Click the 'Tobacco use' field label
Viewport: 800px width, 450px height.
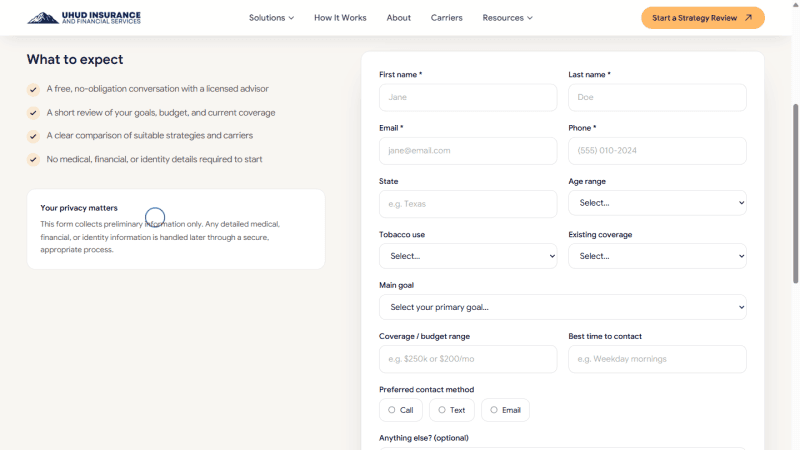pyautogui.click(x=402, y=235)
